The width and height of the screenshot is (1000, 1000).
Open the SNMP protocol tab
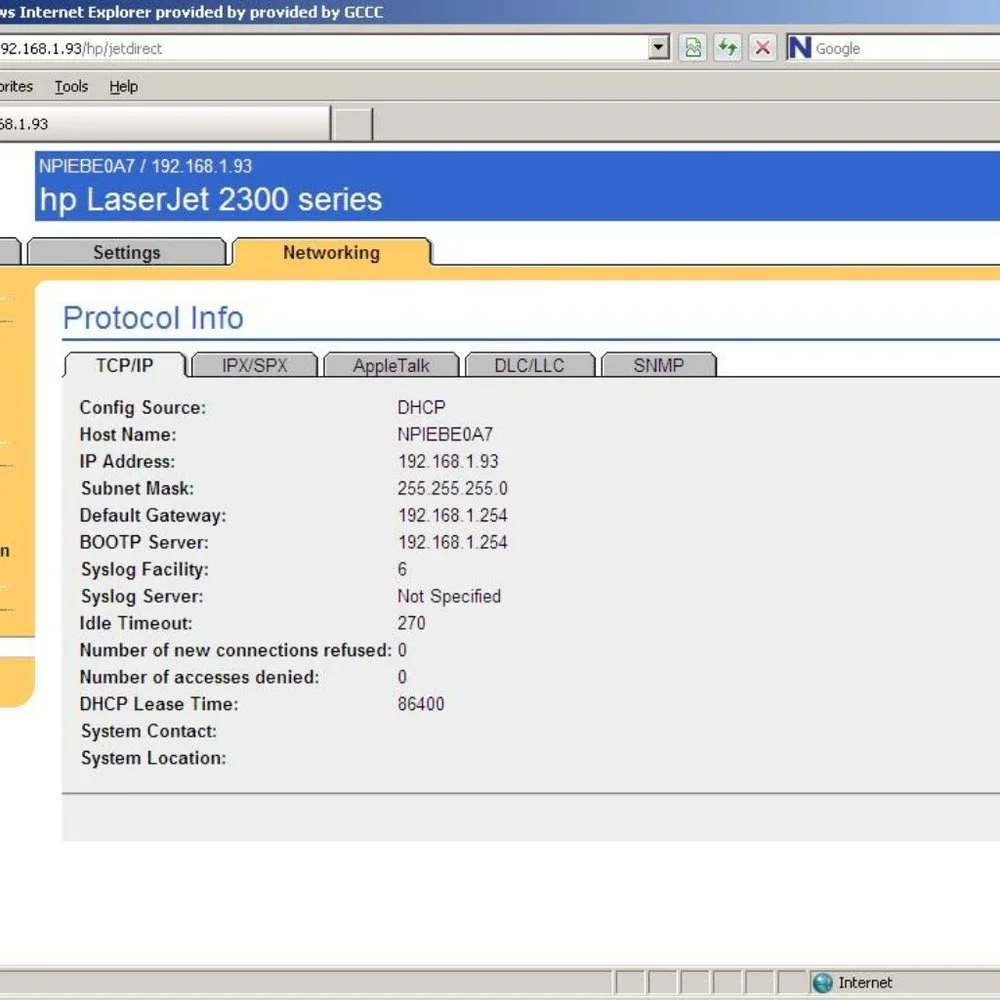(x=659, y=365)
